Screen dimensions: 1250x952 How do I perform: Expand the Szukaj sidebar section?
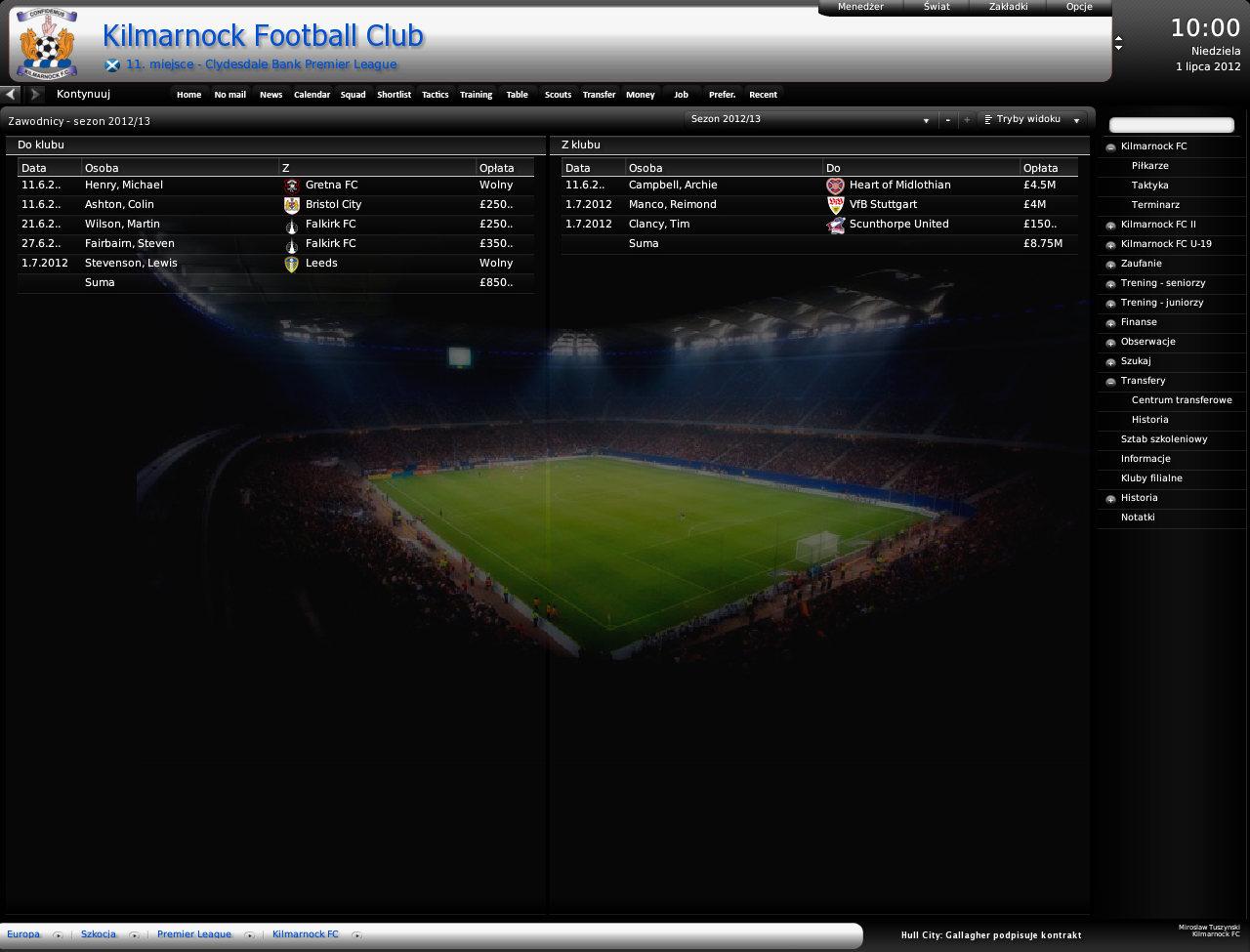(1110, 362)
